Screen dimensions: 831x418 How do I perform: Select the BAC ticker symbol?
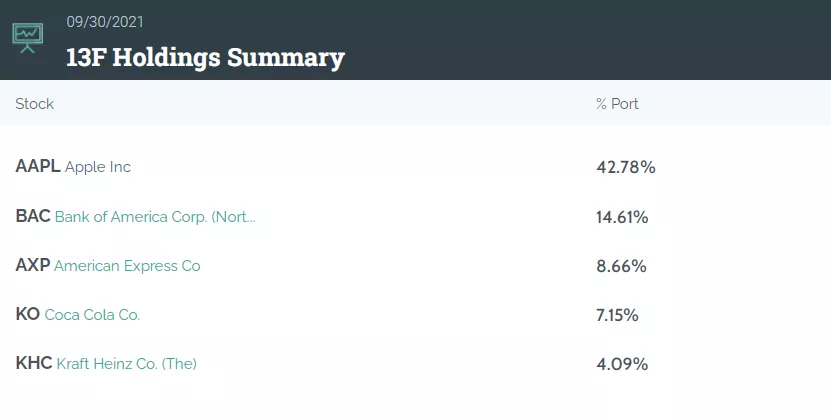33,216
